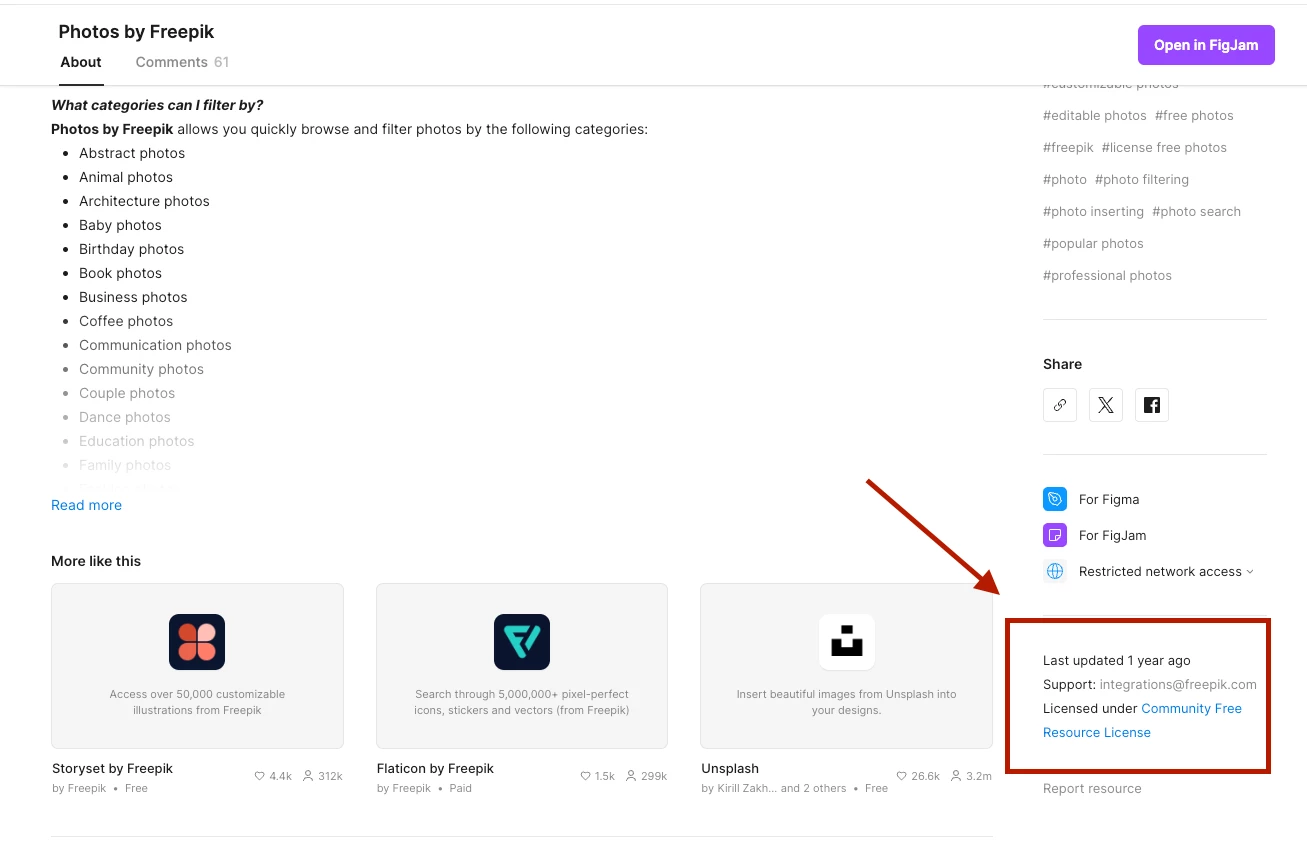Click the users icon showing 312k

[308, 776]
